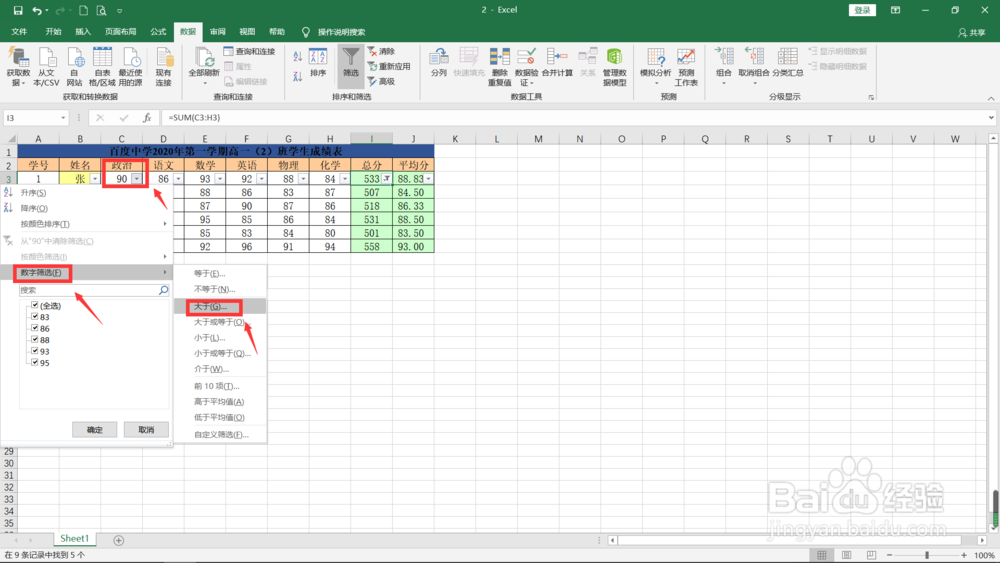Open filter dropdown in 物理 column
1000x563 pixels.
303,179
